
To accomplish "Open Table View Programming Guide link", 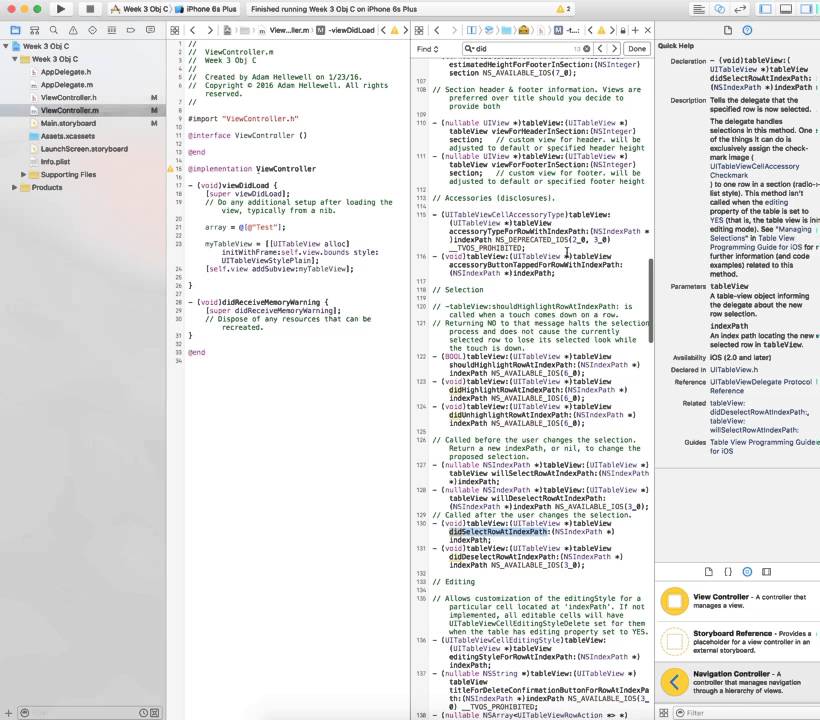I will coord(762,446).
